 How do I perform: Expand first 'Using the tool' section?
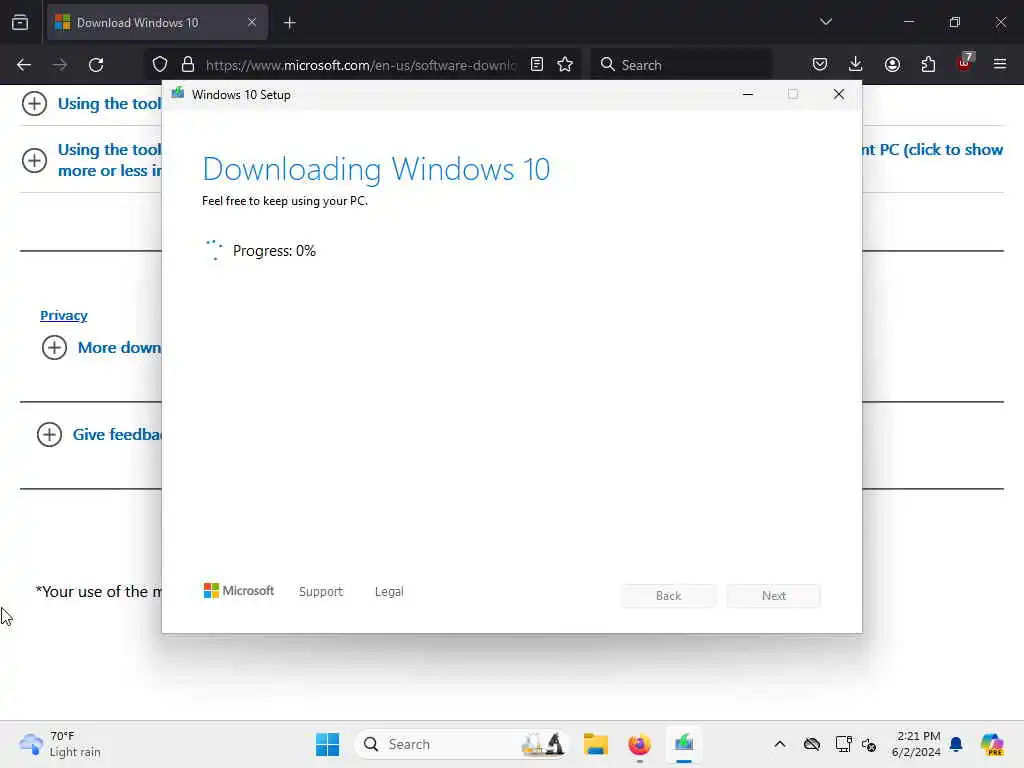coord(34,104)
